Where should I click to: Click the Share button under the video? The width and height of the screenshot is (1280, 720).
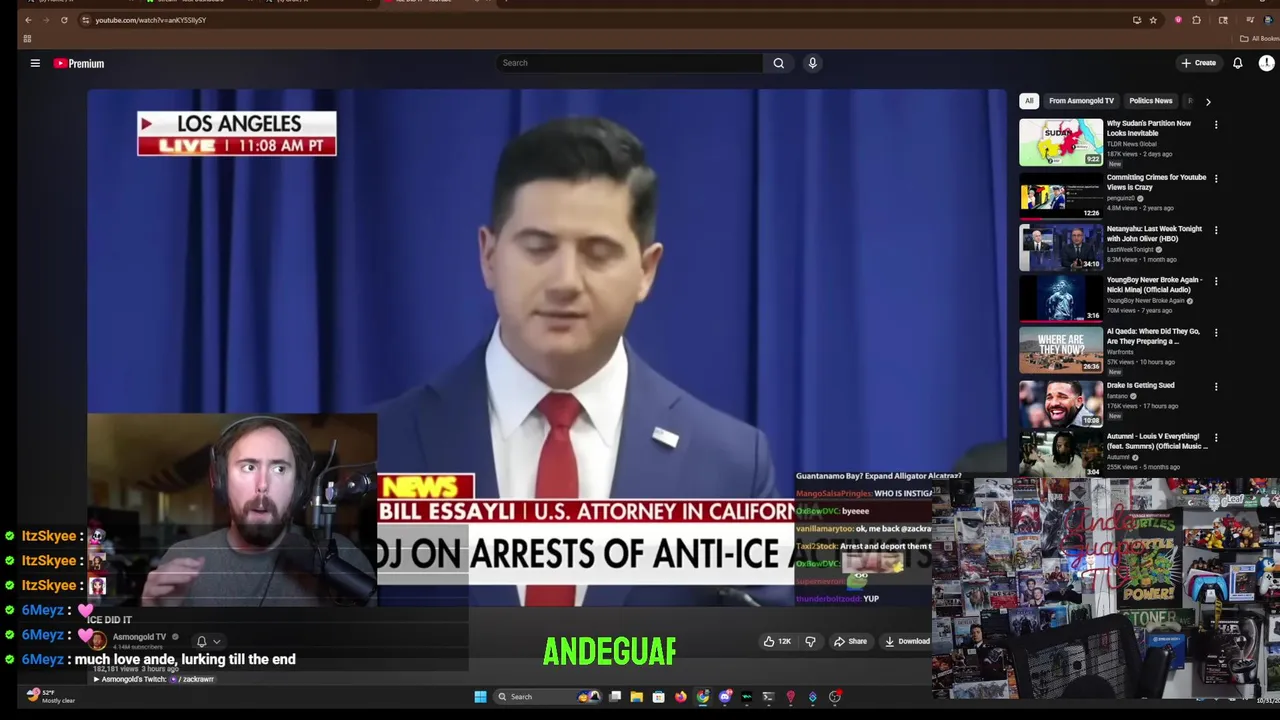[850, 641]
